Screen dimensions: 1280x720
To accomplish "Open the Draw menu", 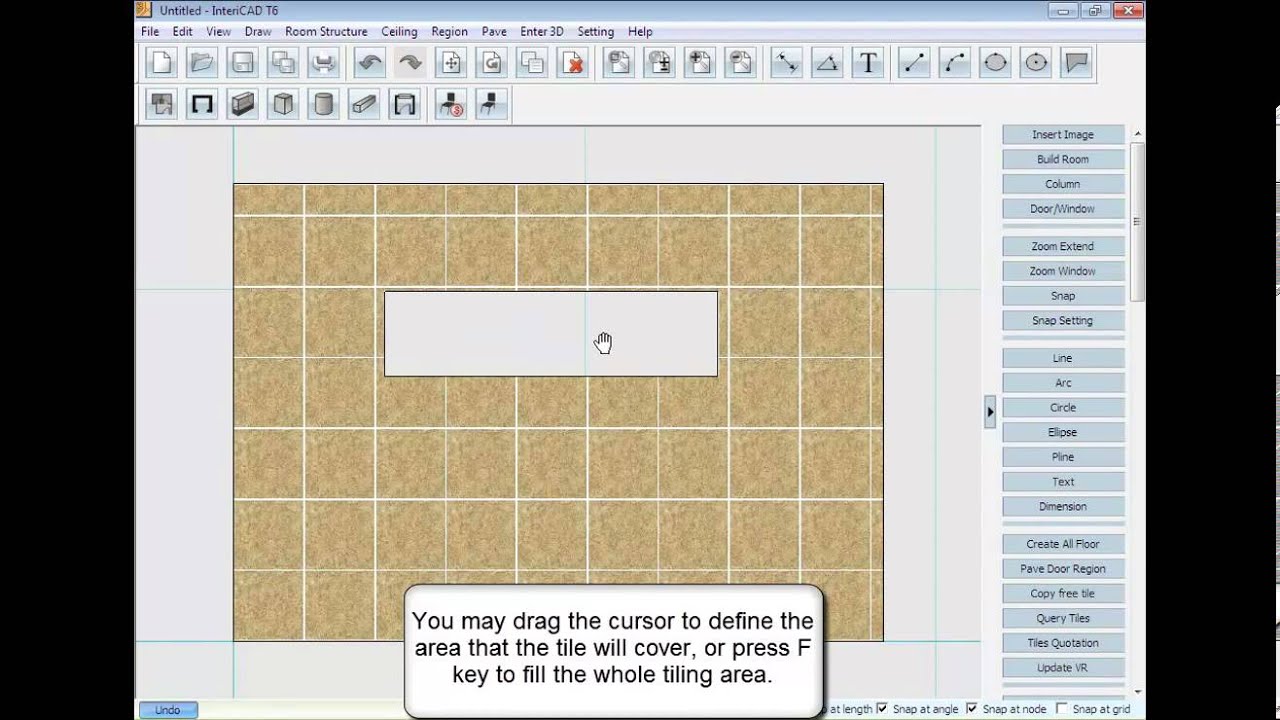I will 258,32.
